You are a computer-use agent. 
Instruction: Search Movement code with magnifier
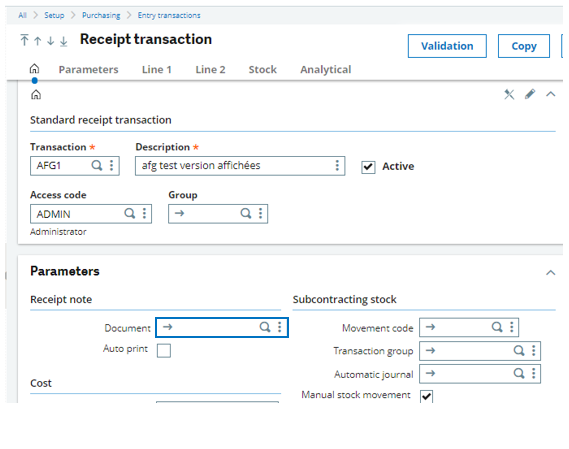[x=497, y=327]
